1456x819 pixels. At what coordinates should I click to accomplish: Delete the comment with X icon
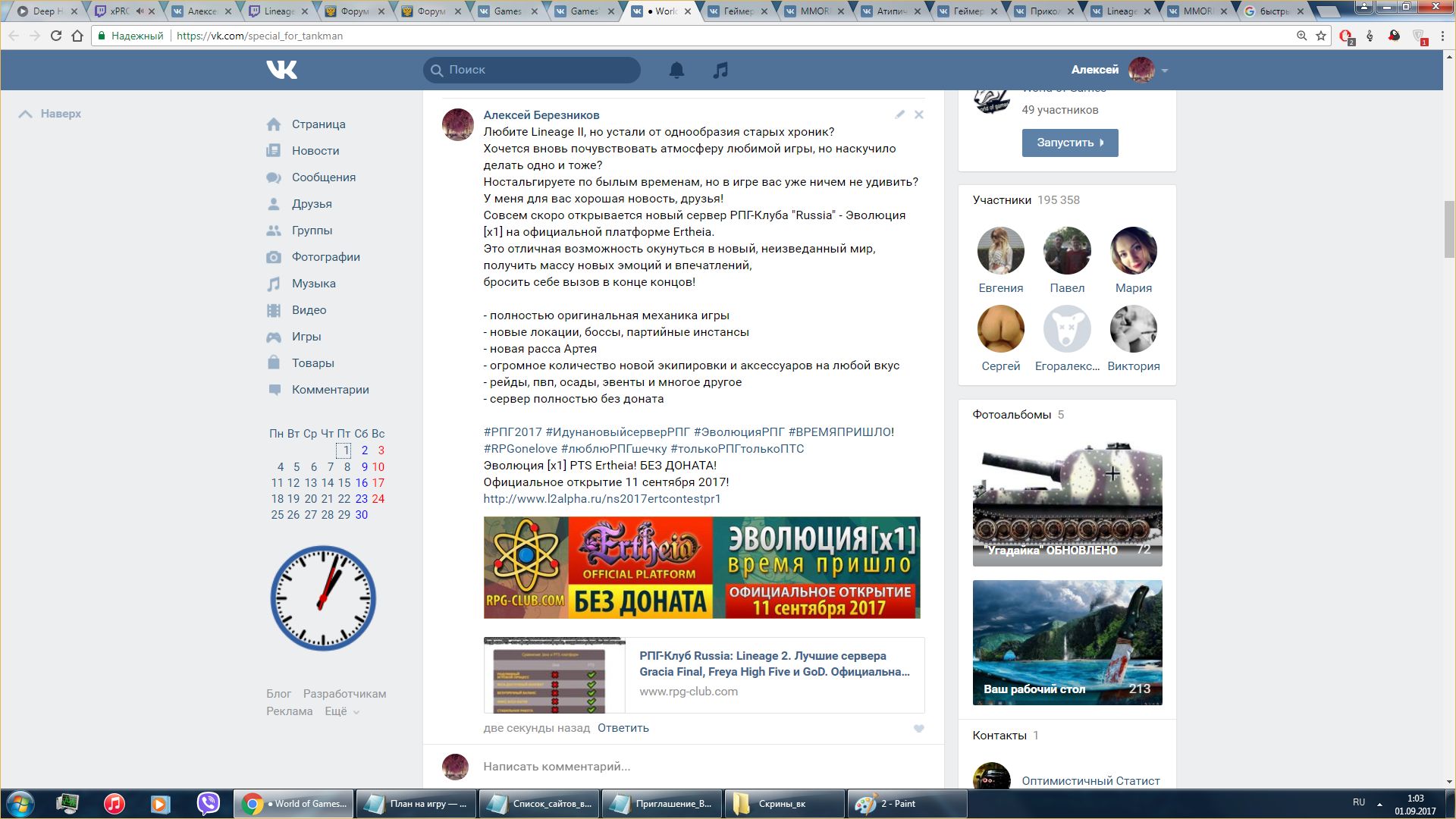click(919, 115)
